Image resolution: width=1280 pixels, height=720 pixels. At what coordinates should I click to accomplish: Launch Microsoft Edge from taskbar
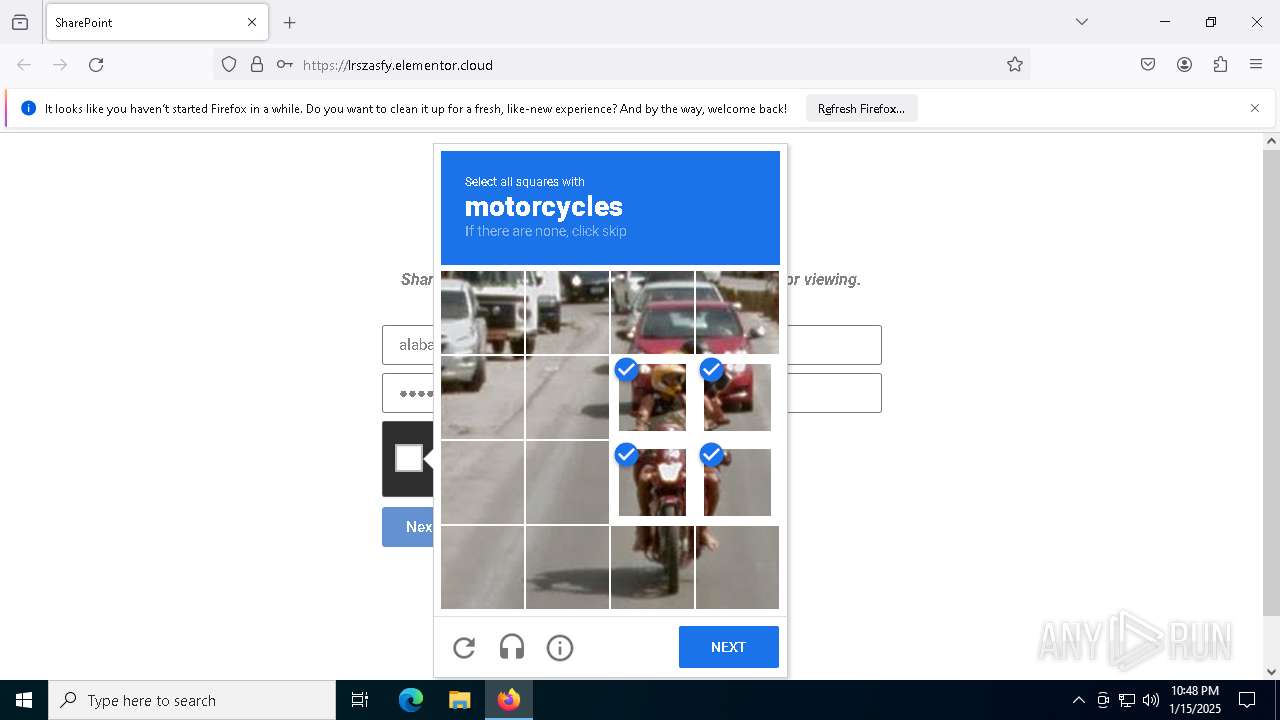click(411, 700)
